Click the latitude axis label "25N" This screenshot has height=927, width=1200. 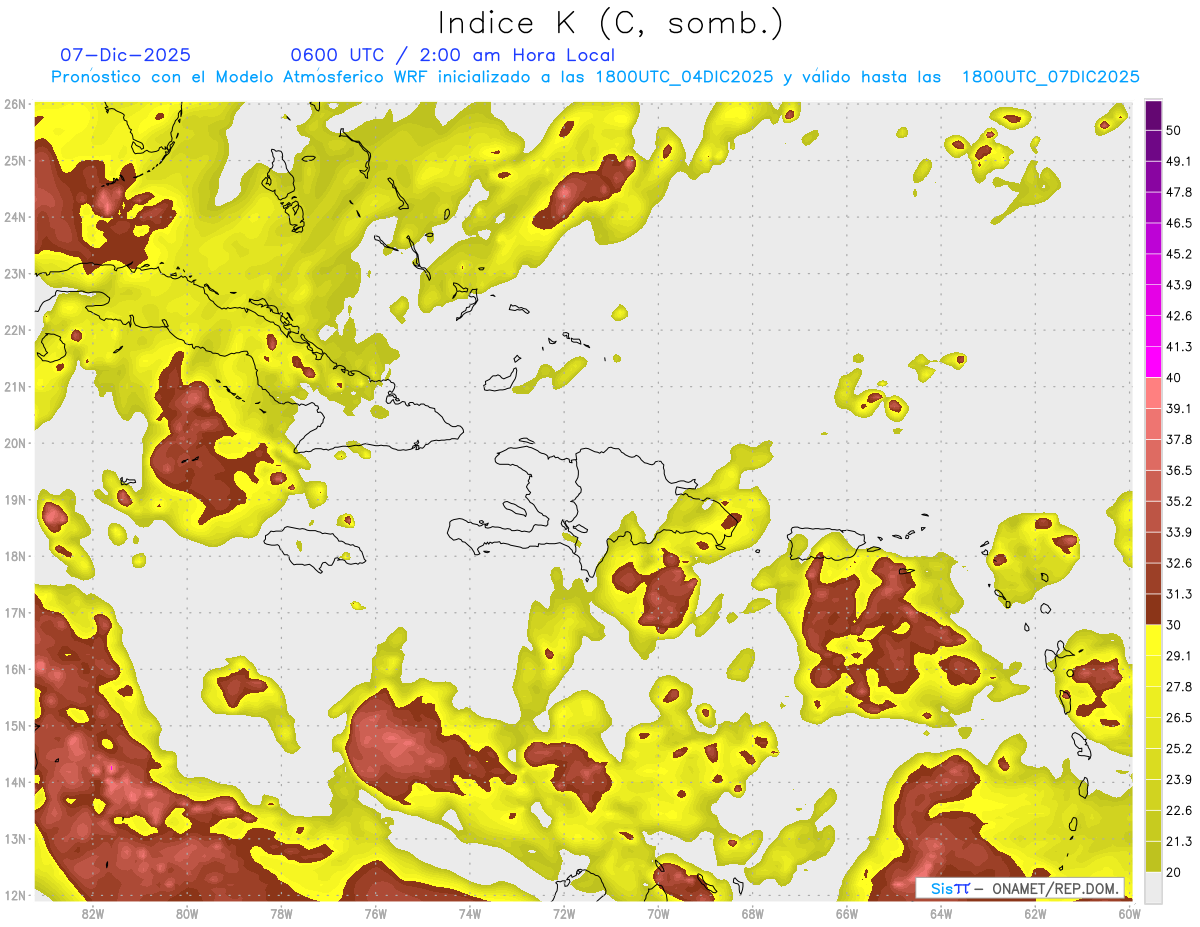14,160
